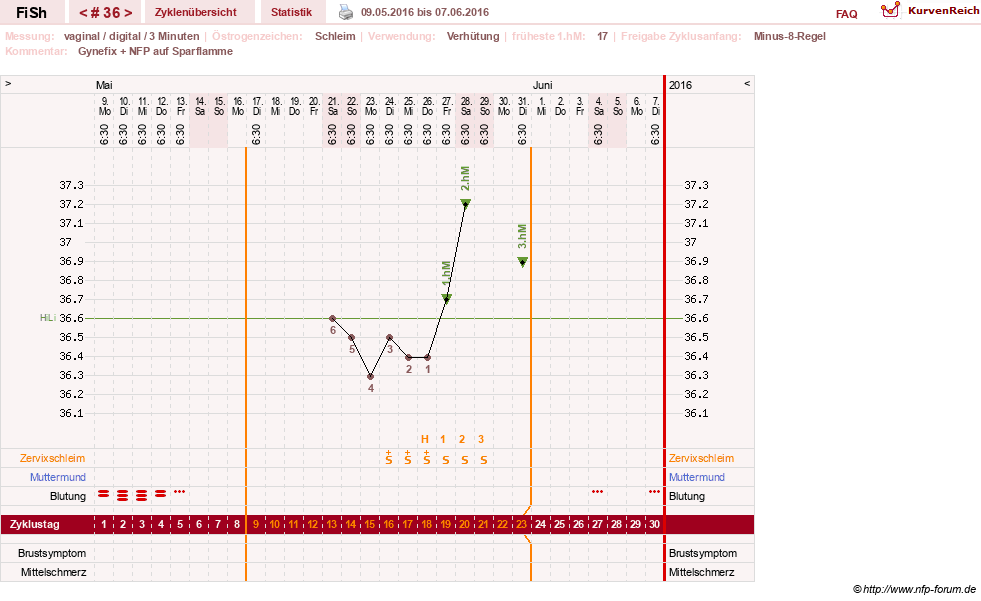Click the S mucus symbol on cycle day 21
Viewport: 981px width, 601px height.
484,460
